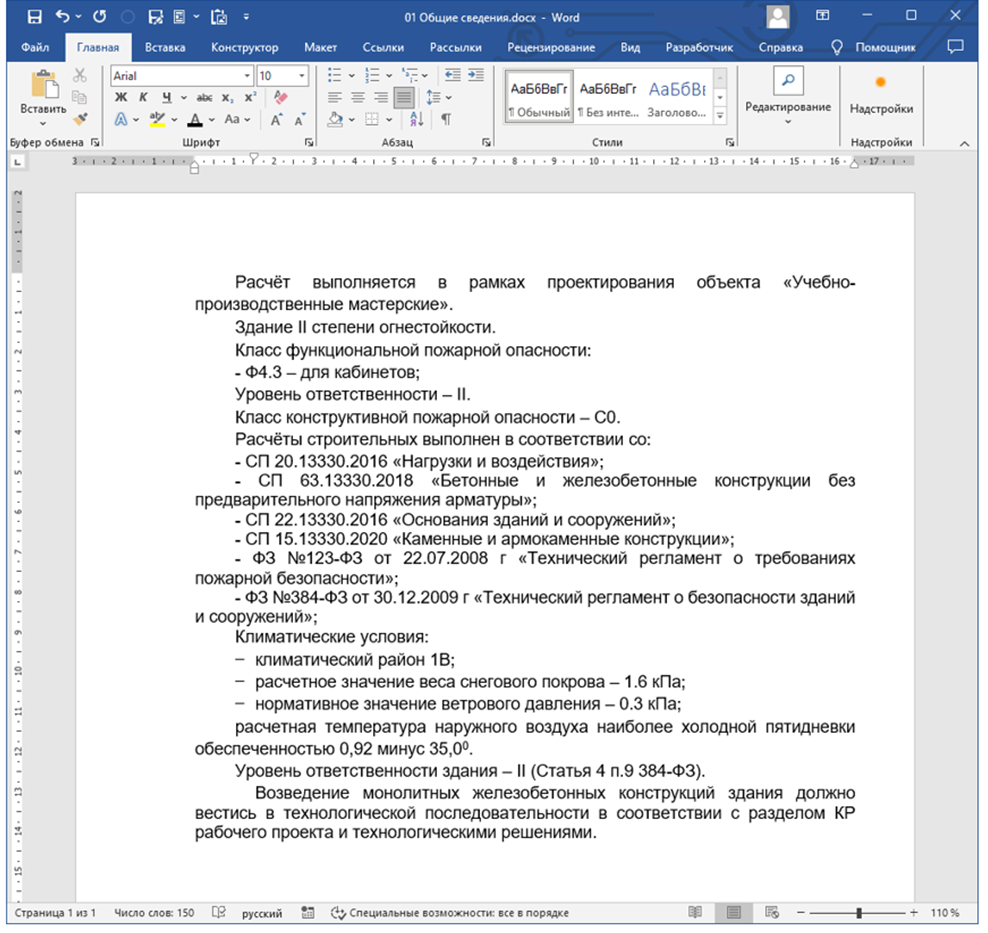Image resolution: width=988 pixels, height=933 pixels.
Task: Switch to the Рецензирование tab
Action: [x=552, y=47]
